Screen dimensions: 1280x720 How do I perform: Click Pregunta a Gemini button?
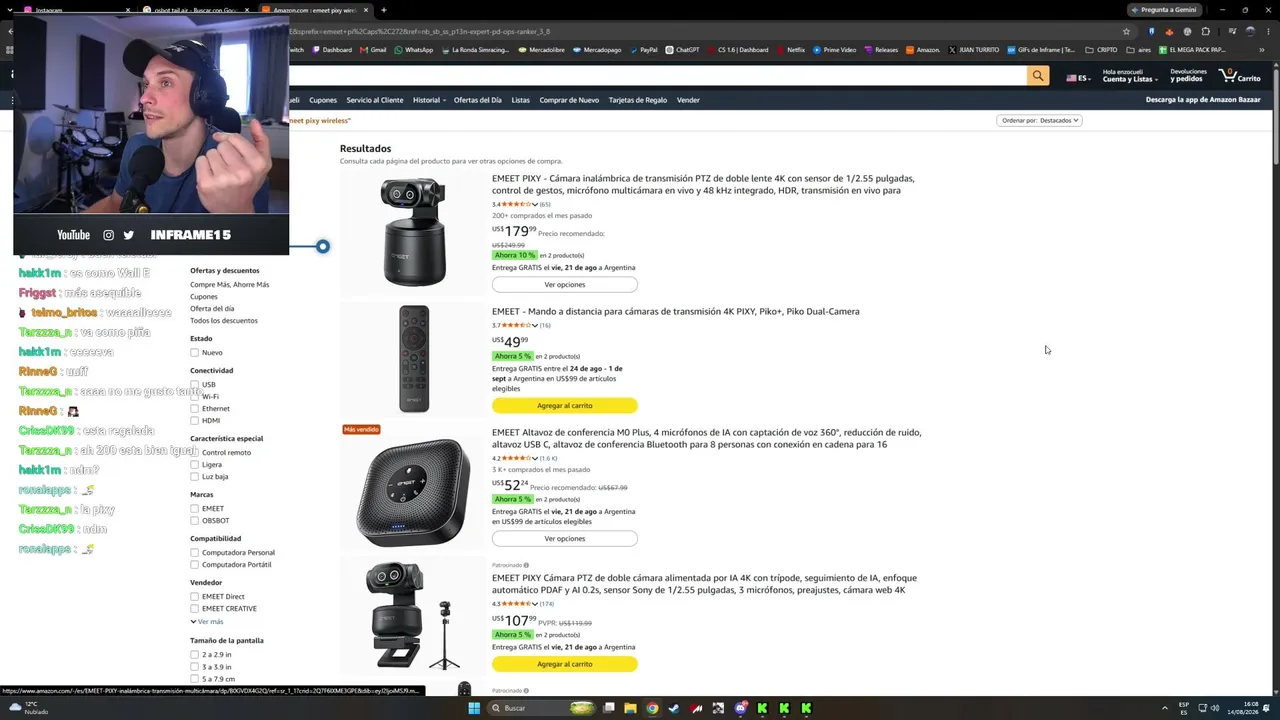pos(1164,10)
